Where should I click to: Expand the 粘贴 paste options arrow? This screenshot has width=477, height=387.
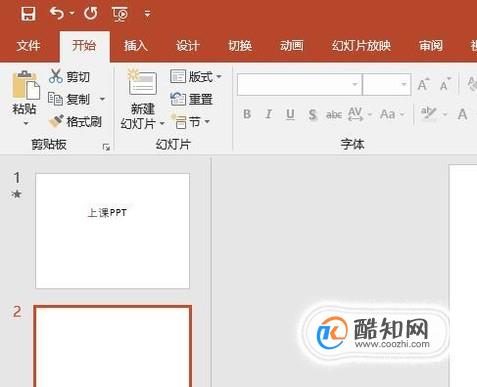(25, 124)
